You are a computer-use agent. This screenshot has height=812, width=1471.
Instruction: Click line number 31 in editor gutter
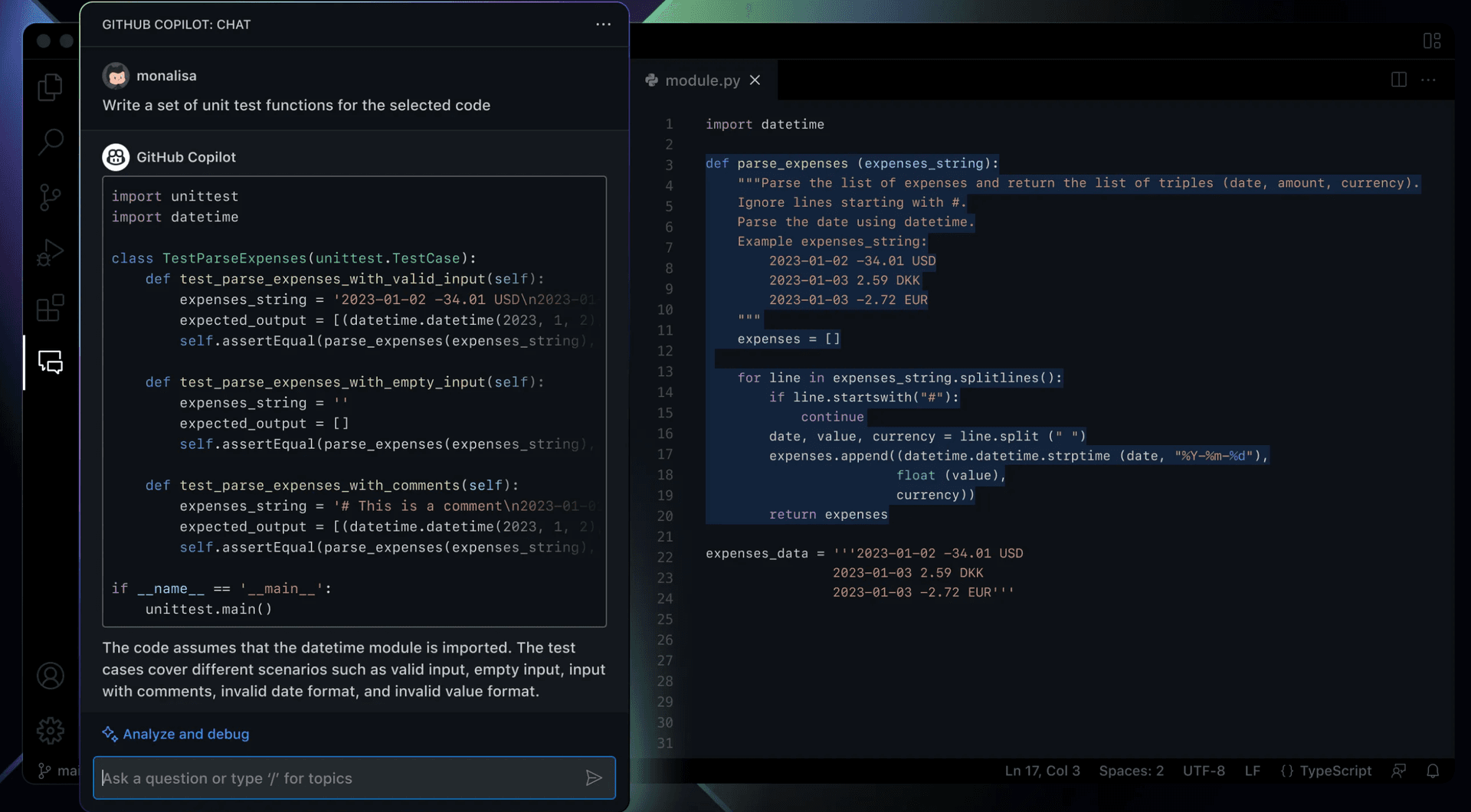[x=664, y=744]
